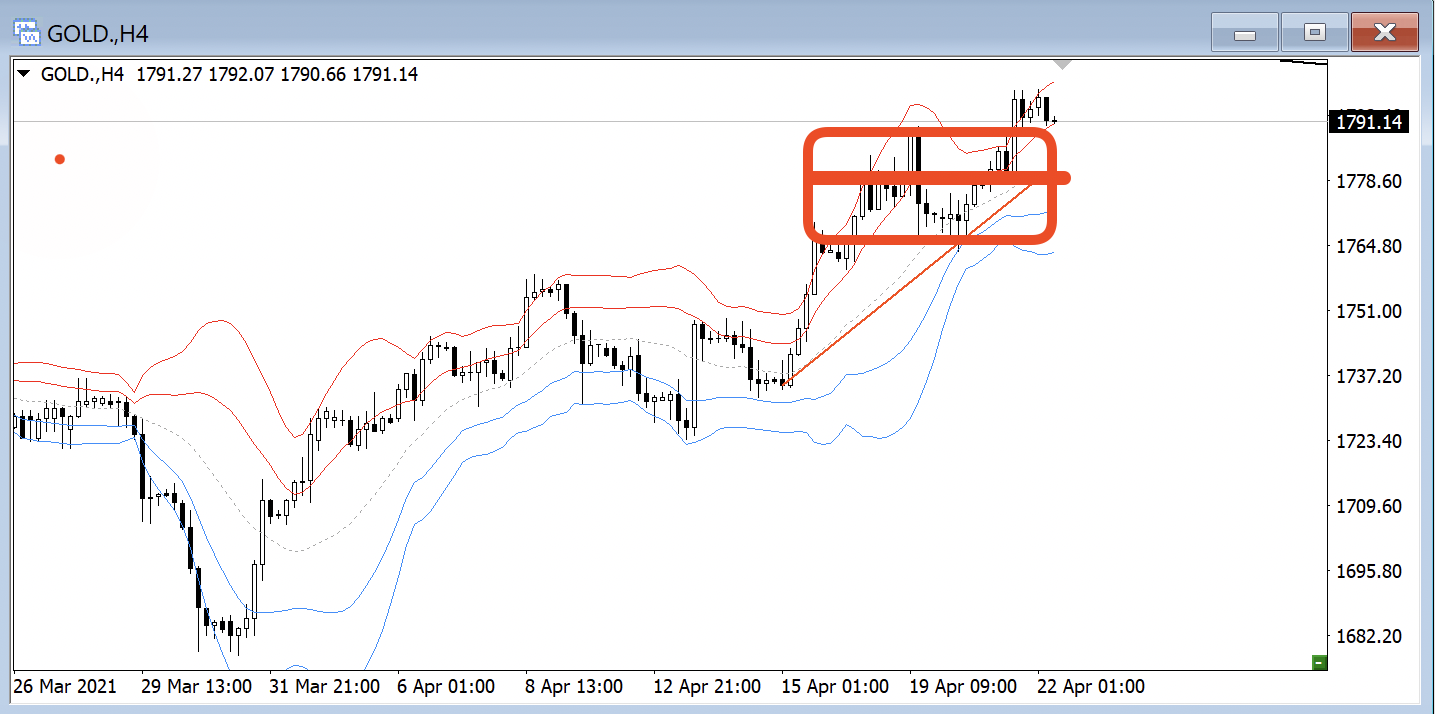
Task: Click the chart window icon beside the GOLD.,H4 title
Action: (27, 33)
